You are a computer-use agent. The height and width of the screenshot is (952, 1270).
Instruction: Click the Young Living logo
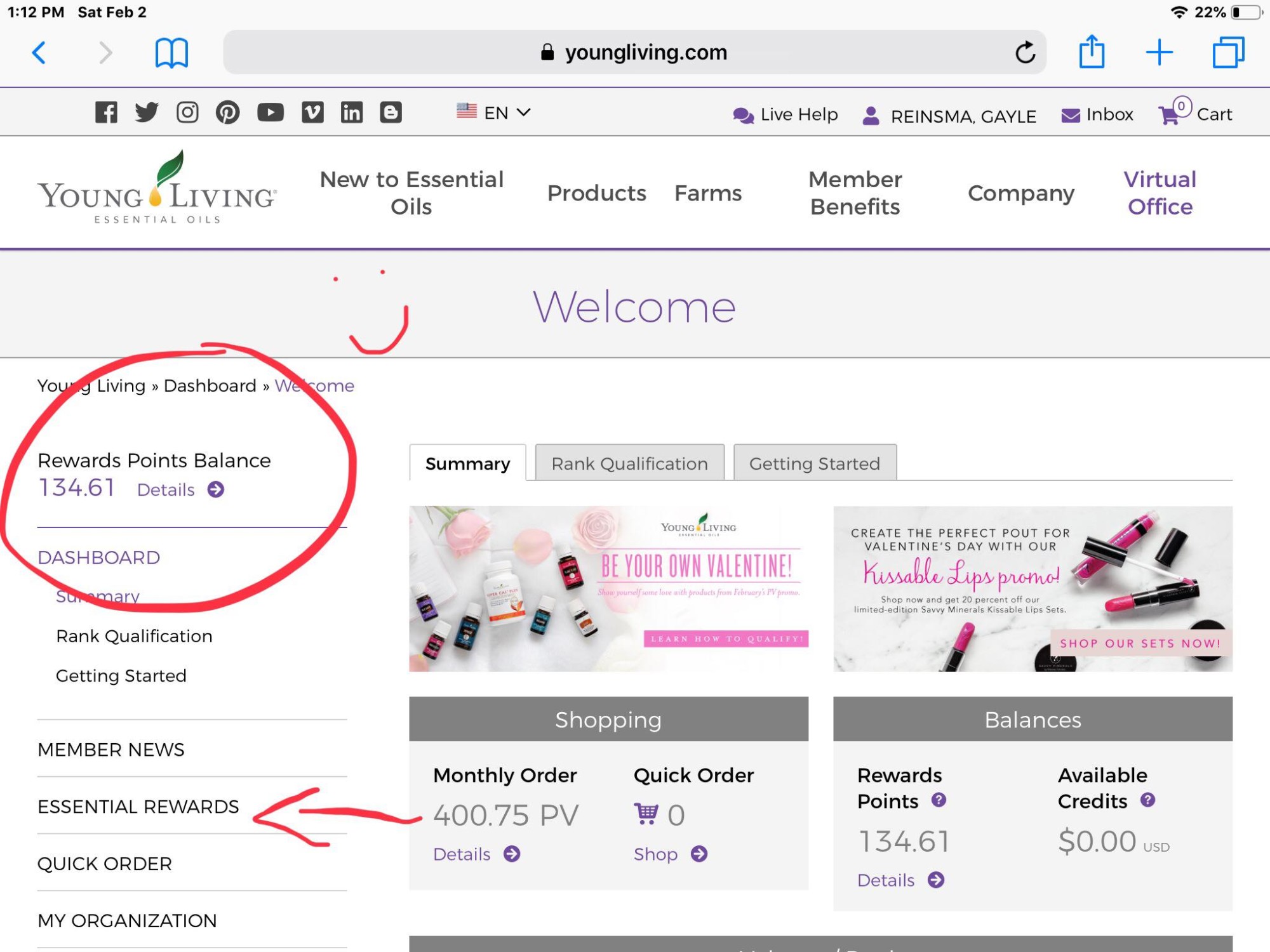coord(157,187)
